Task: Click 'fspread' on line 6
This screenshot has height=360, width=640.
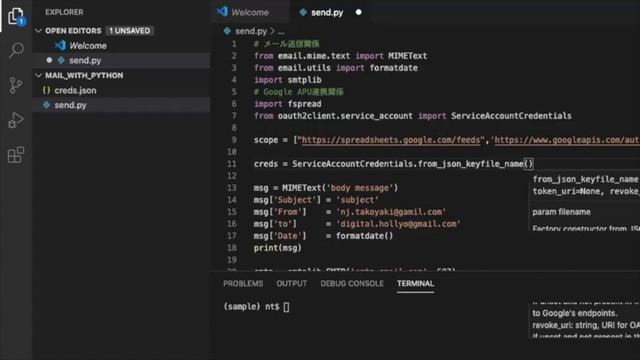Action: (304, 104)
